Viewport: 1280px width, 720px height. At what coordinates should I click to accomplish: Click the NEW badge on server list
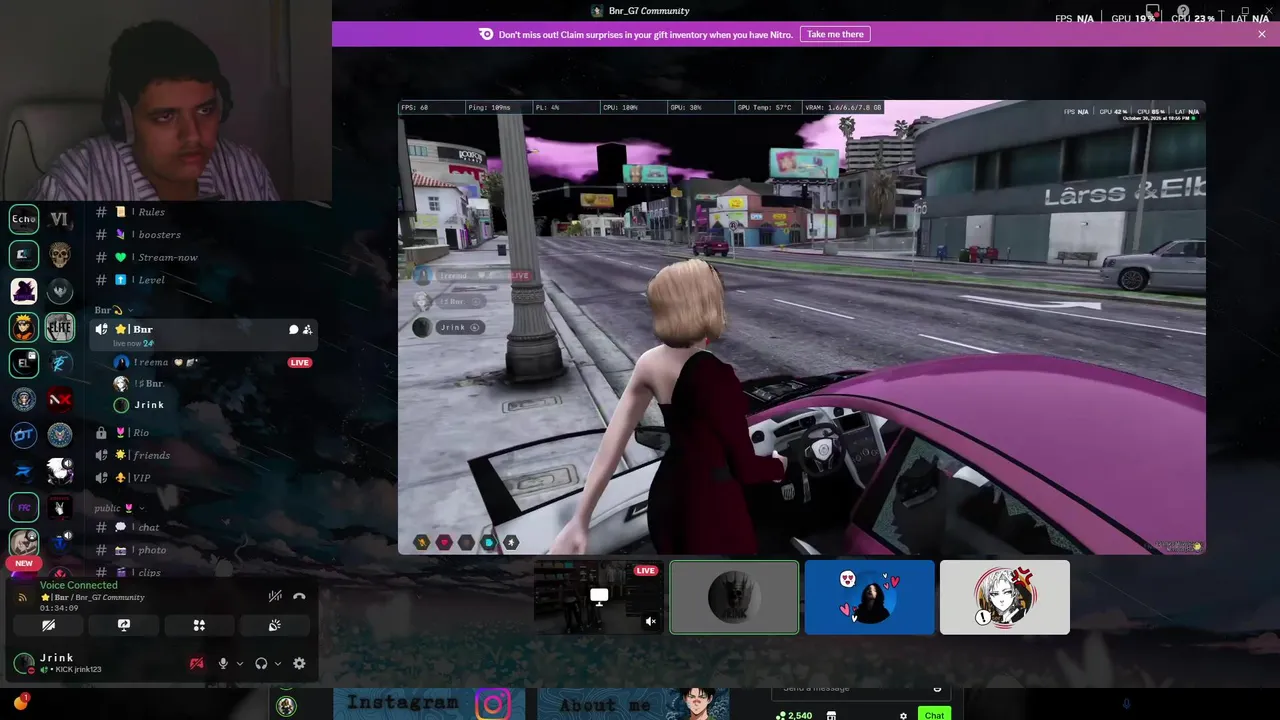(x=24, y=563)
